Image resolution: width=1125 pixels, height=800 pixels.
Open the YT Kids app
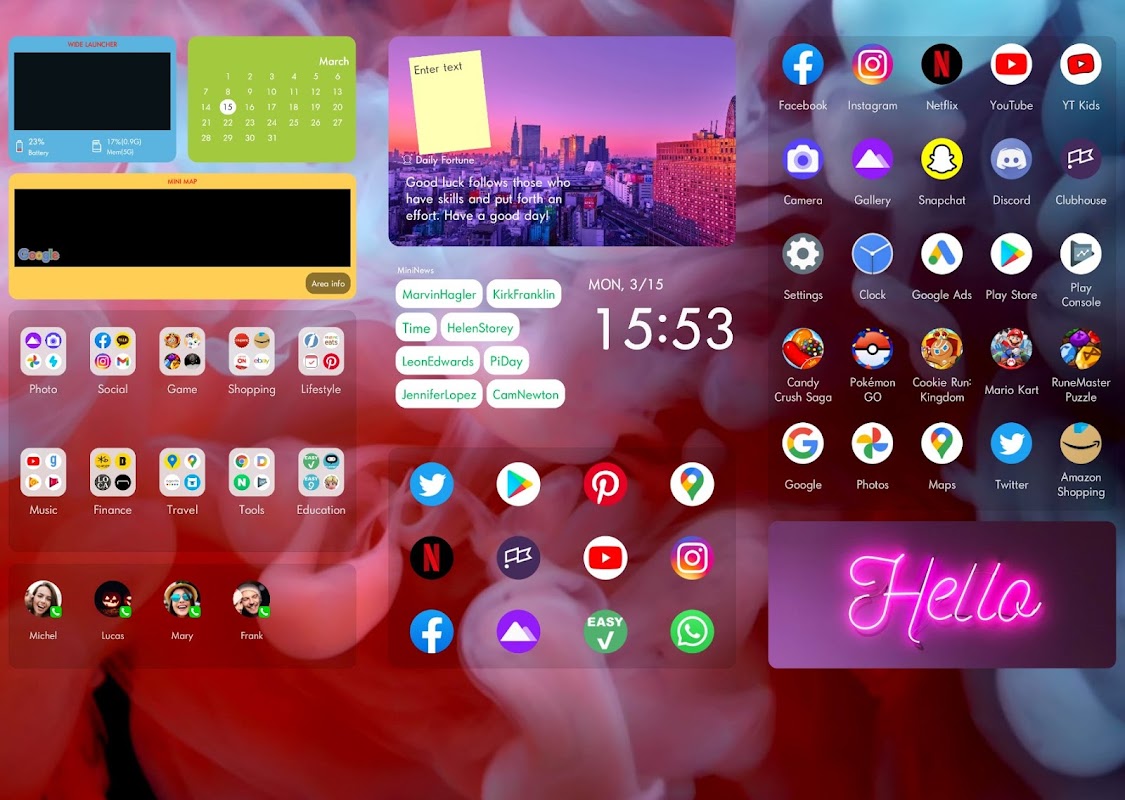[x=1081, y=65]
